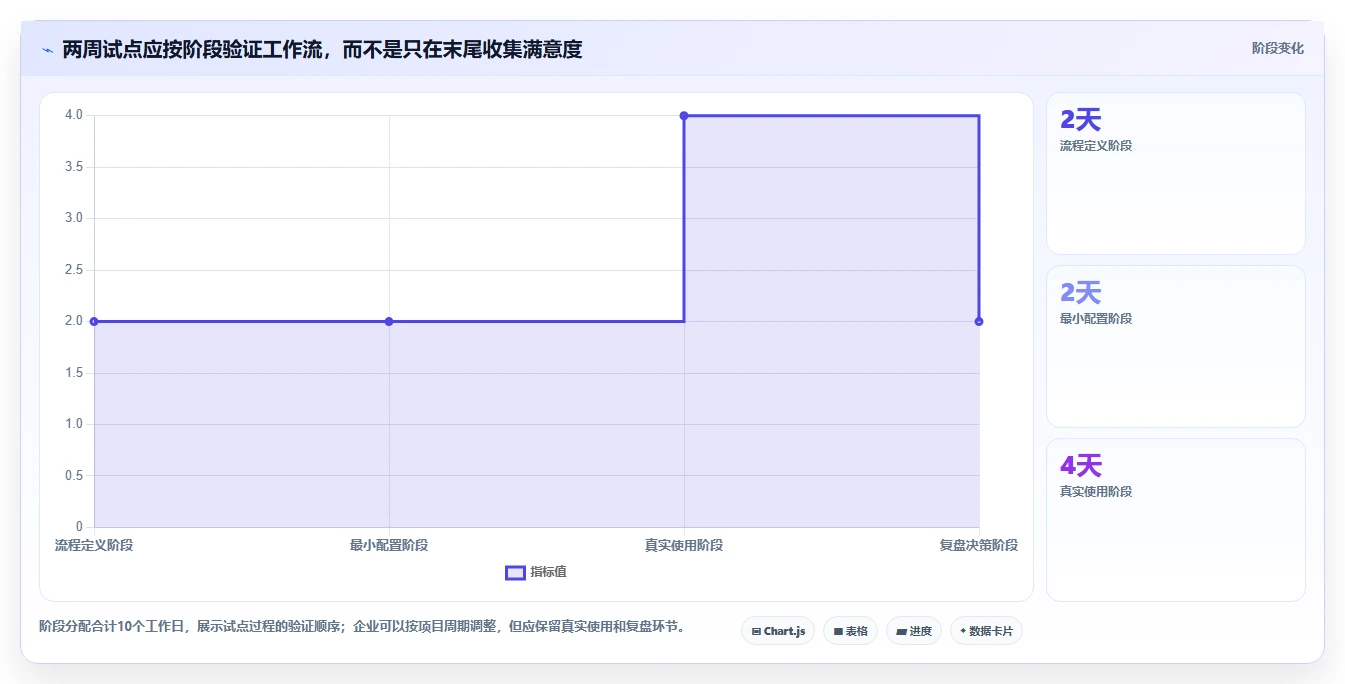Viewport: 1345px width, 684px height.
Task: Click the trend icon before the title
Action: pyautogui.click(x=48, y=50)
